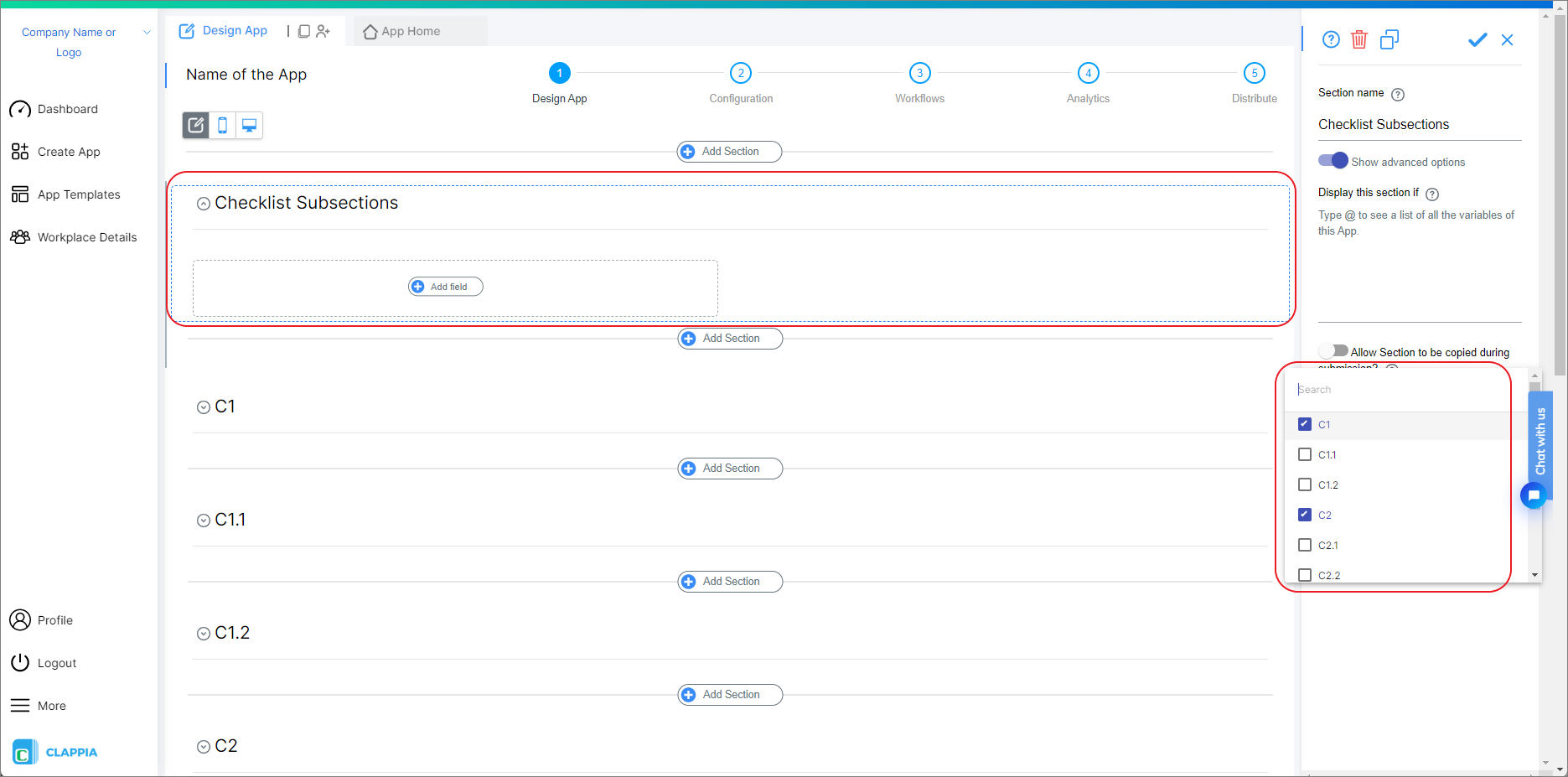The width and height of the screenshot is (1568, 777).
Task: Expand the Company Name or Logo dropdown
Action: 147,32
